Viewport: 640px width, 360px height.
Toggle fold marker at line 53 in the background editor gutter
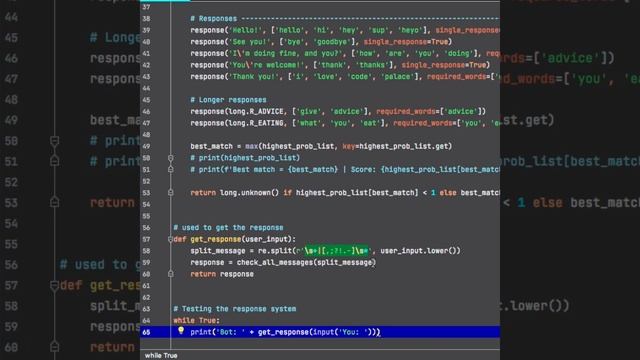click(54, 202)
